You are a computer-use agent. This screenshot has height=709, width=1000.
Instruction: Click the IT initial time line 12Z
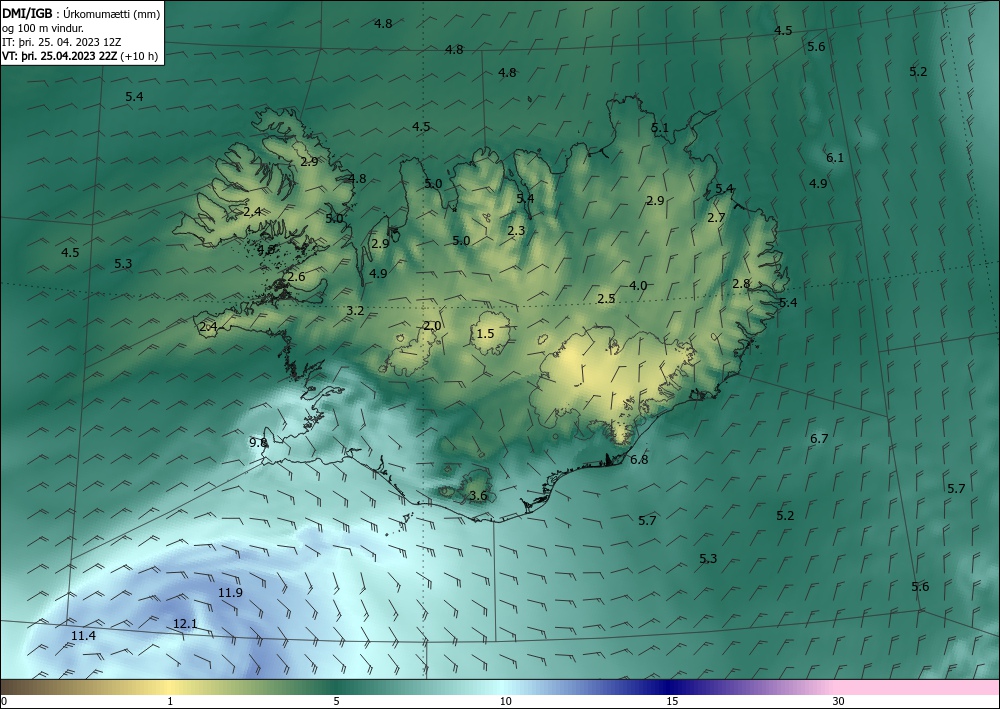click(62, 42)
